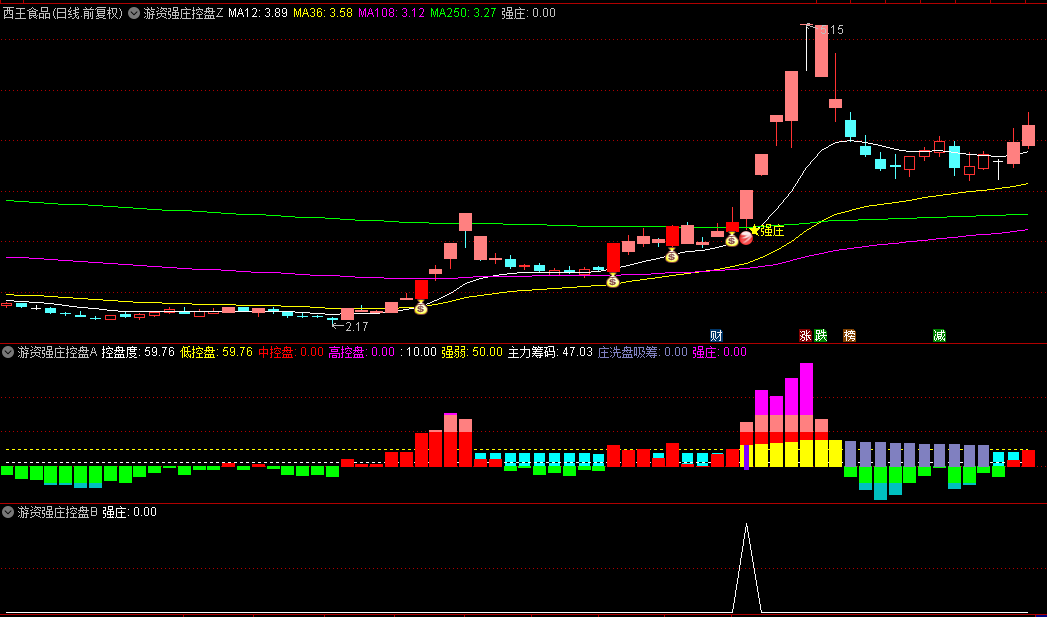This screenshot has height=617, width=1047.
Task: Select the MA108: 3.12 label
Action: click(x=391, y=13)
